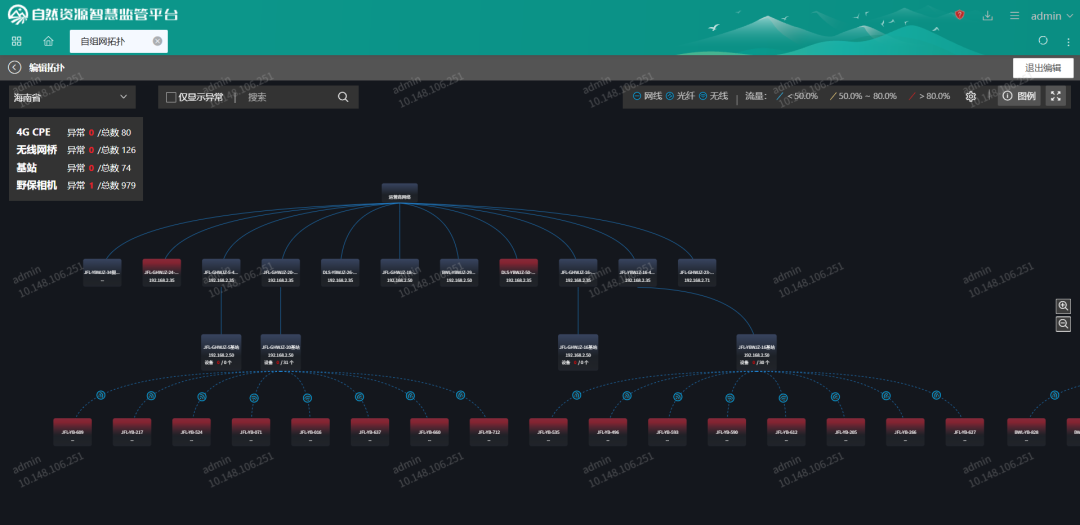Enter fullscreen view of topology
The width and height of the screenshot is (1080, 525).
(1056, 96)
